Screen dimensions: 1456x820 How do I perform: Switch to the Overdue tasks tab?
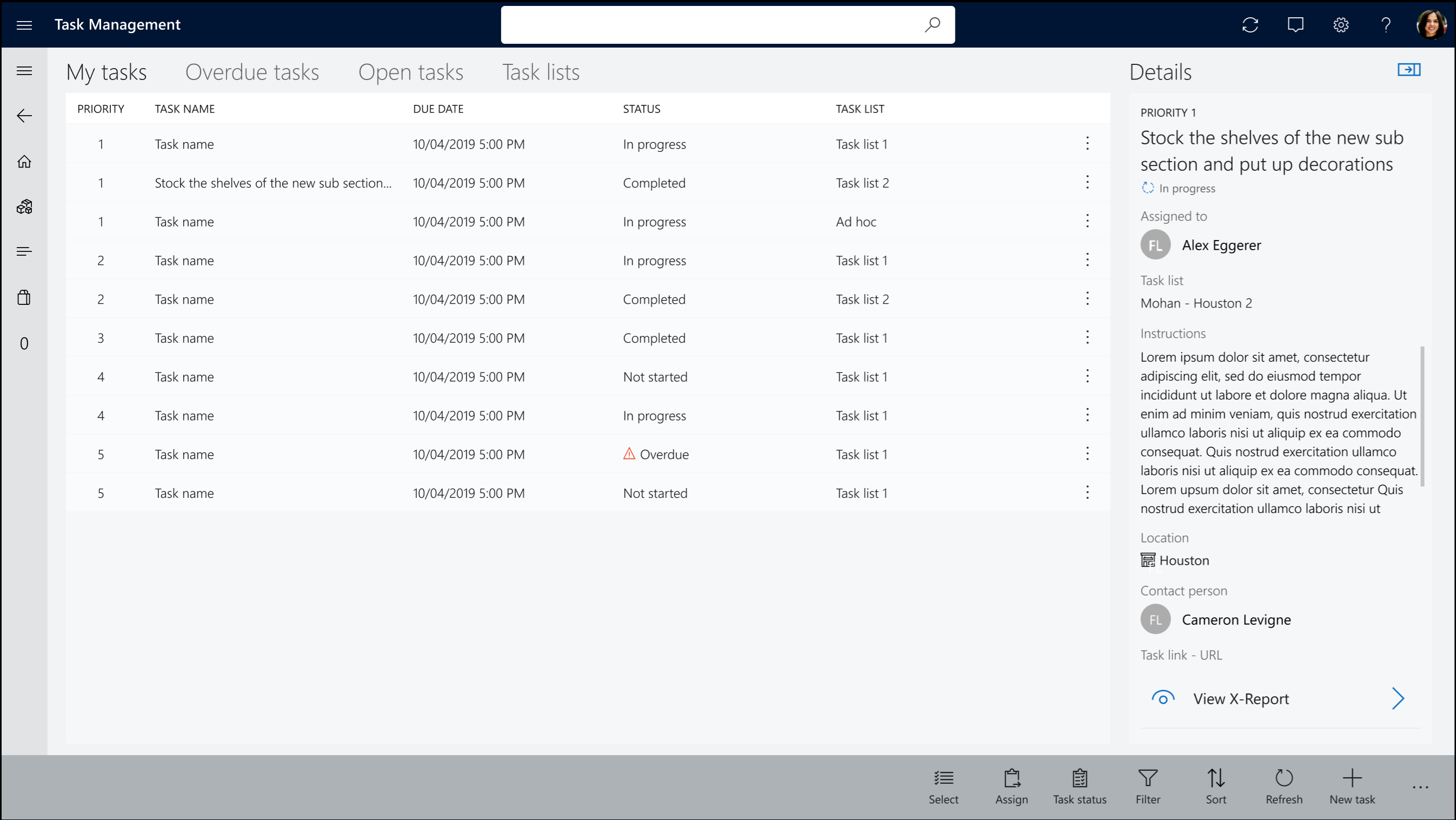click(x=253, y=71)
